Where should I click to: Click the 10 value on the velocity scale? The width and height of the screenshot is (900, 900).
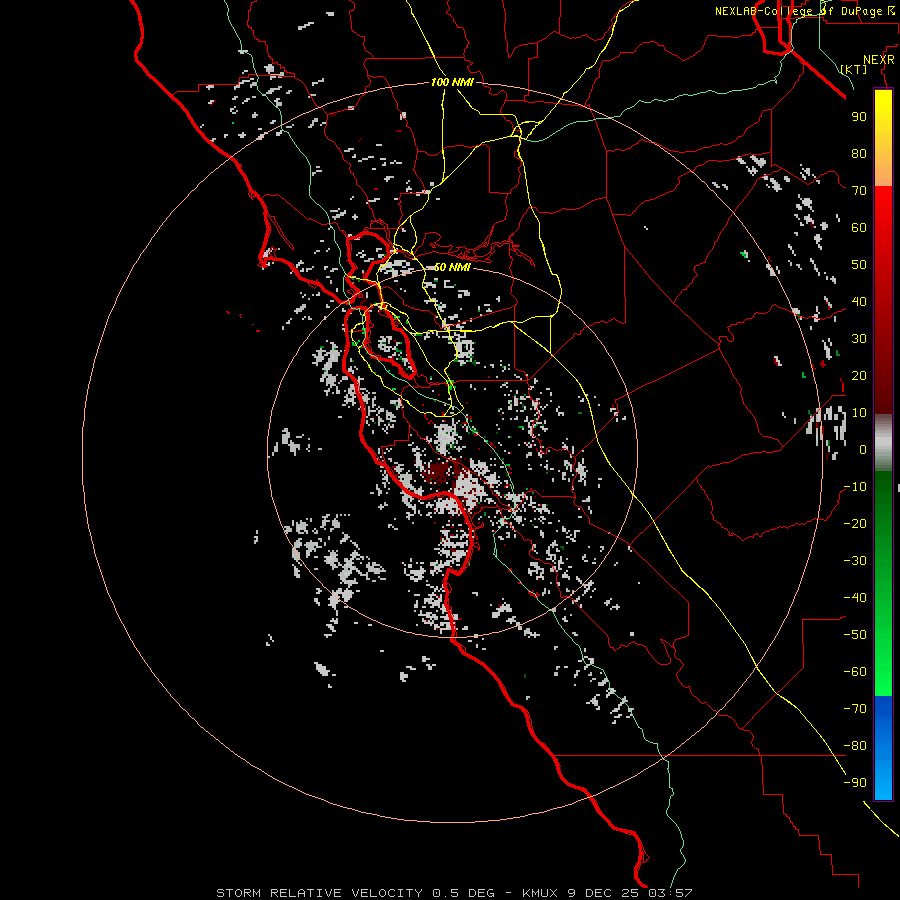859,413
